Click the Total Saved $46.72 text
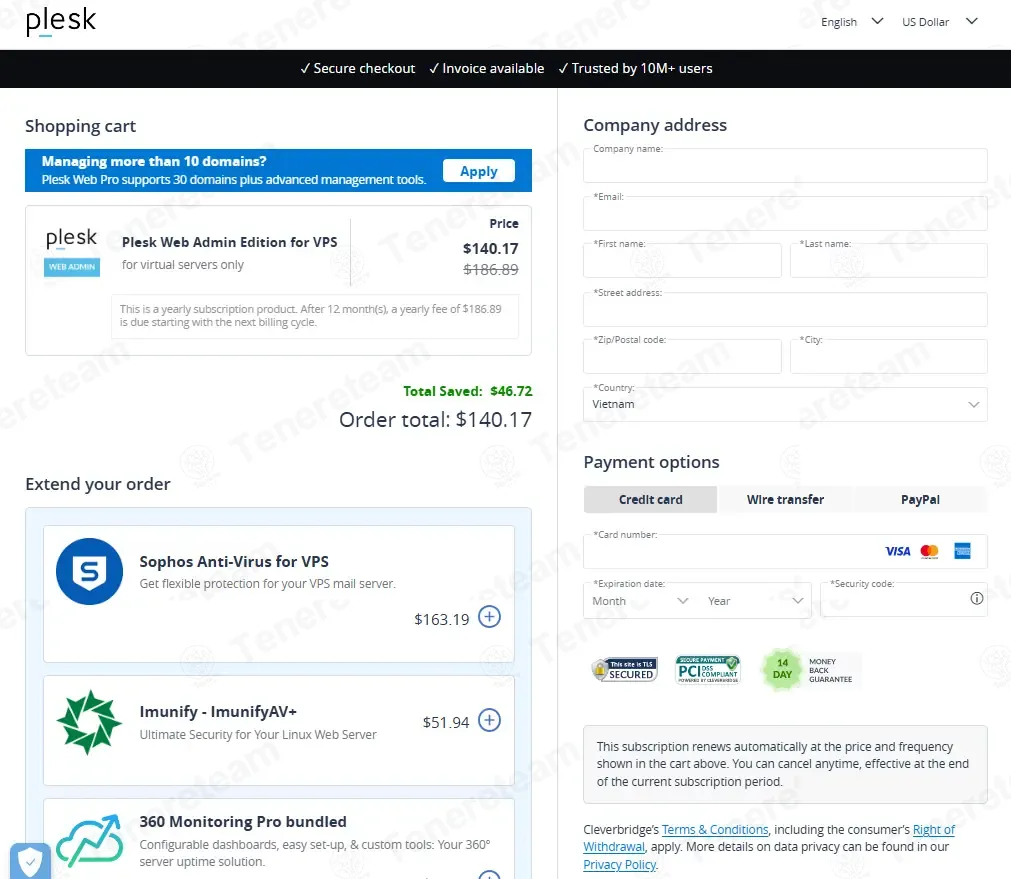Viewport: 1011px width, 879px height. click(467, 391)
